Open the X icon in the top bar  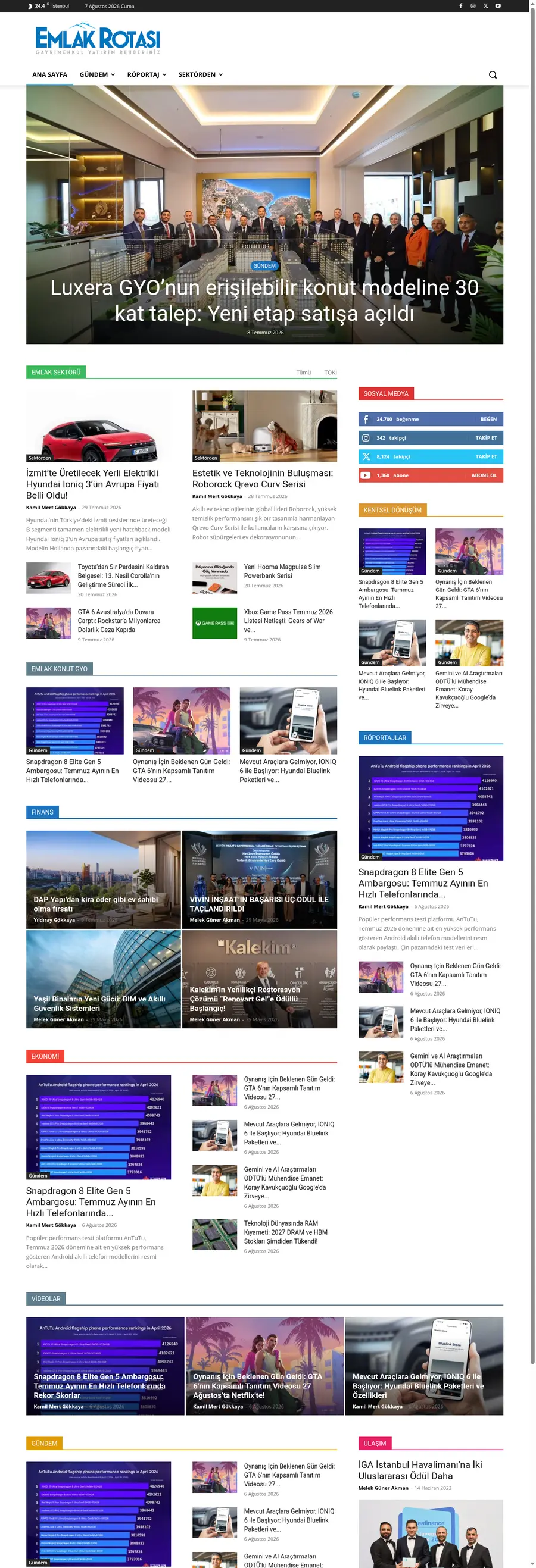point(485,6)
